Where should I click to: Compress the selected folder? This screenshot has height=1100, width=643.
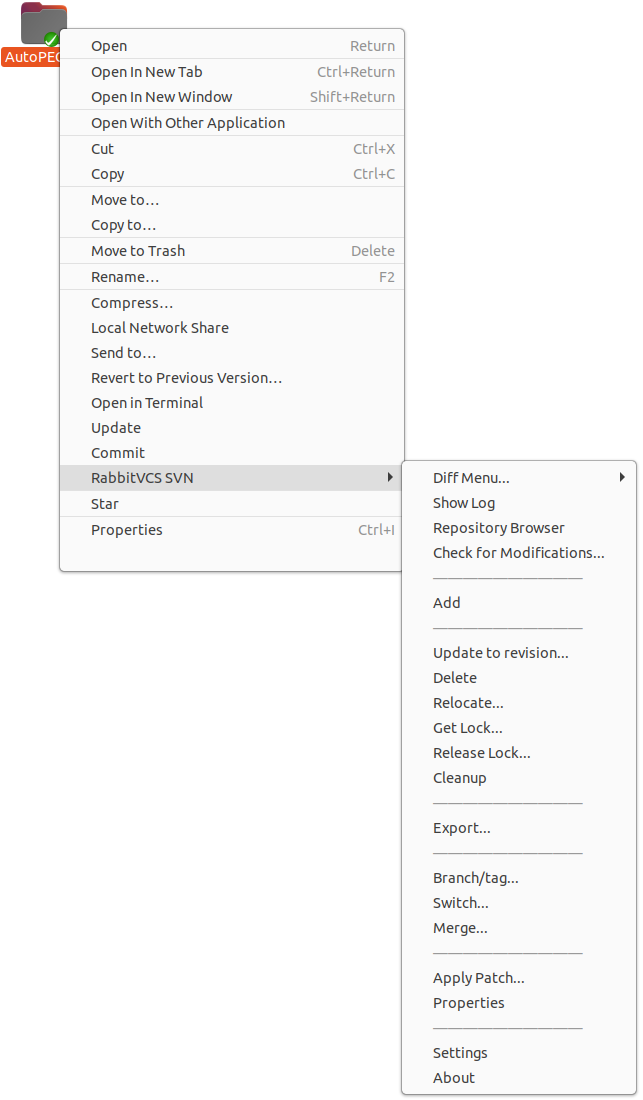[x=132, y=302]
